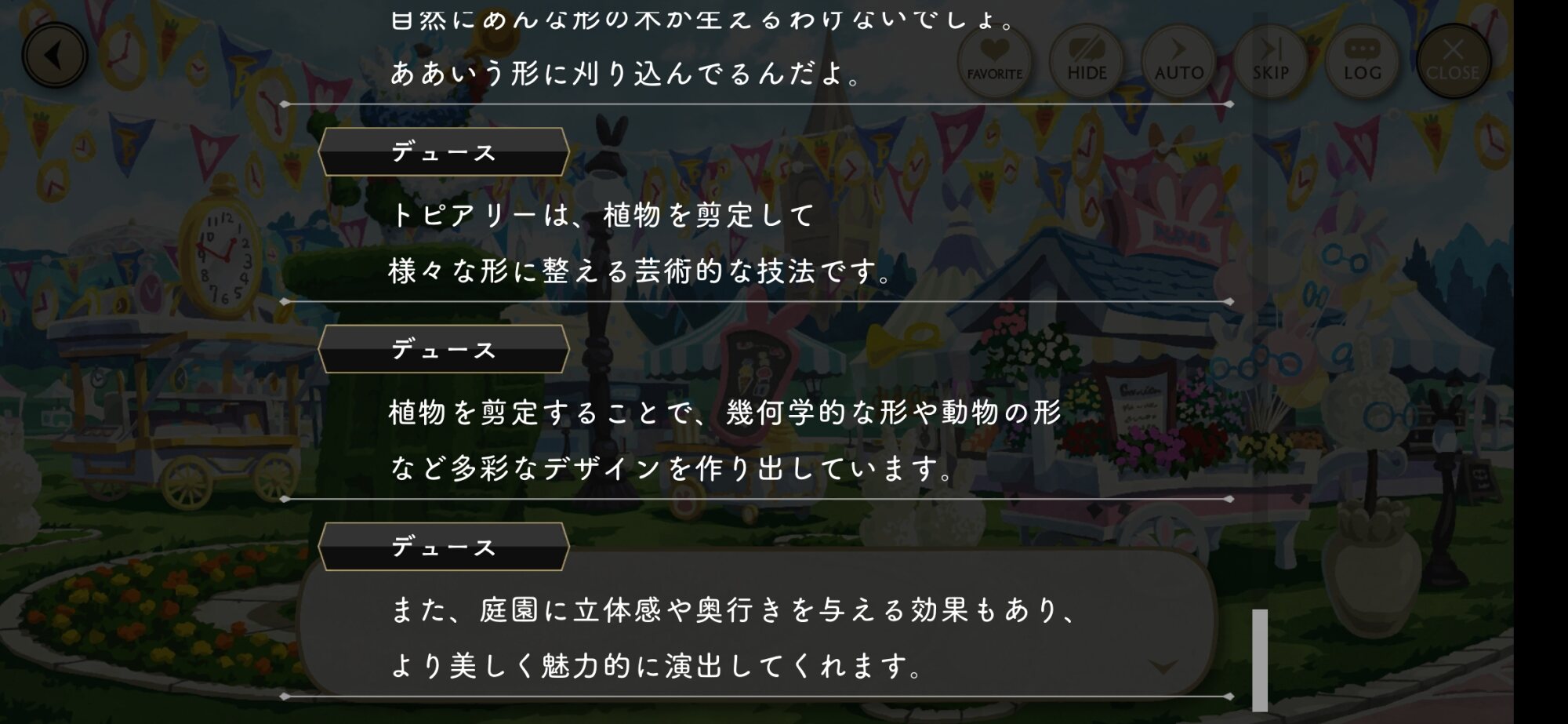1568x724 pixels.
Task: Skip the scene with SKIP button
Action: click(x=1270, y=60)
